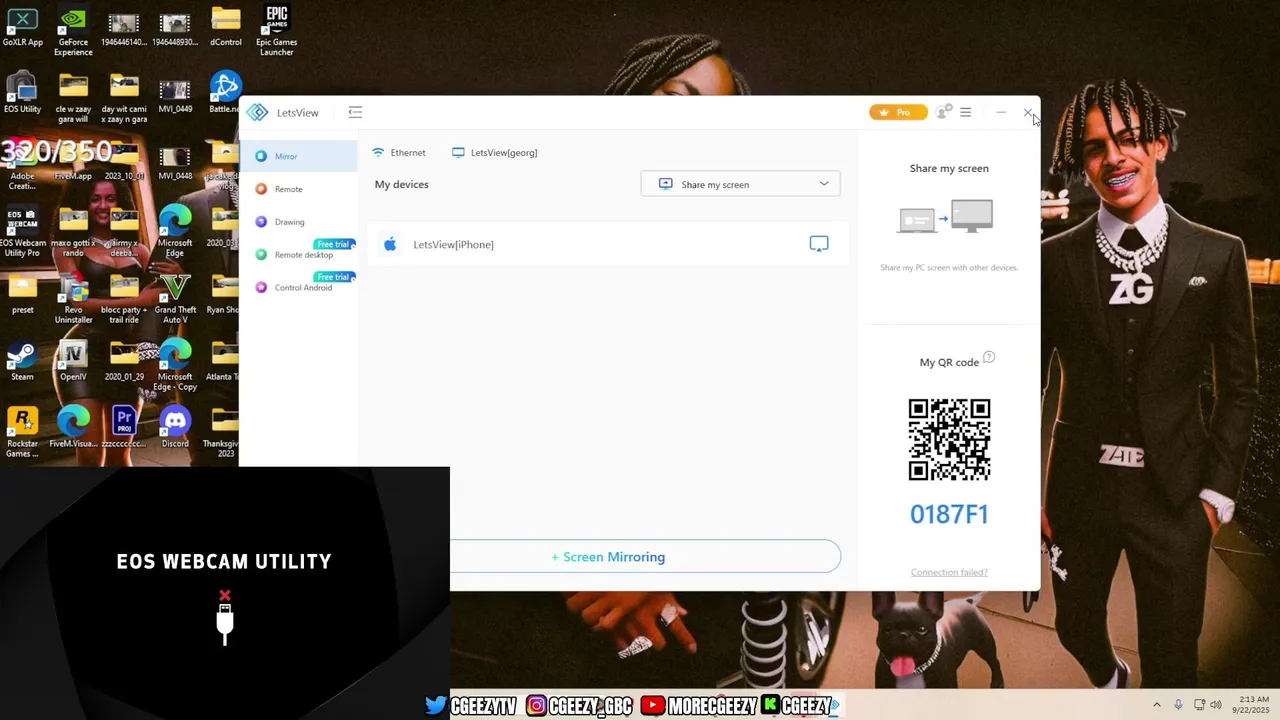This screenshot has width=1280, height=720.
Task: Click the orange Pro upgrade button
Action: (898, 112)
